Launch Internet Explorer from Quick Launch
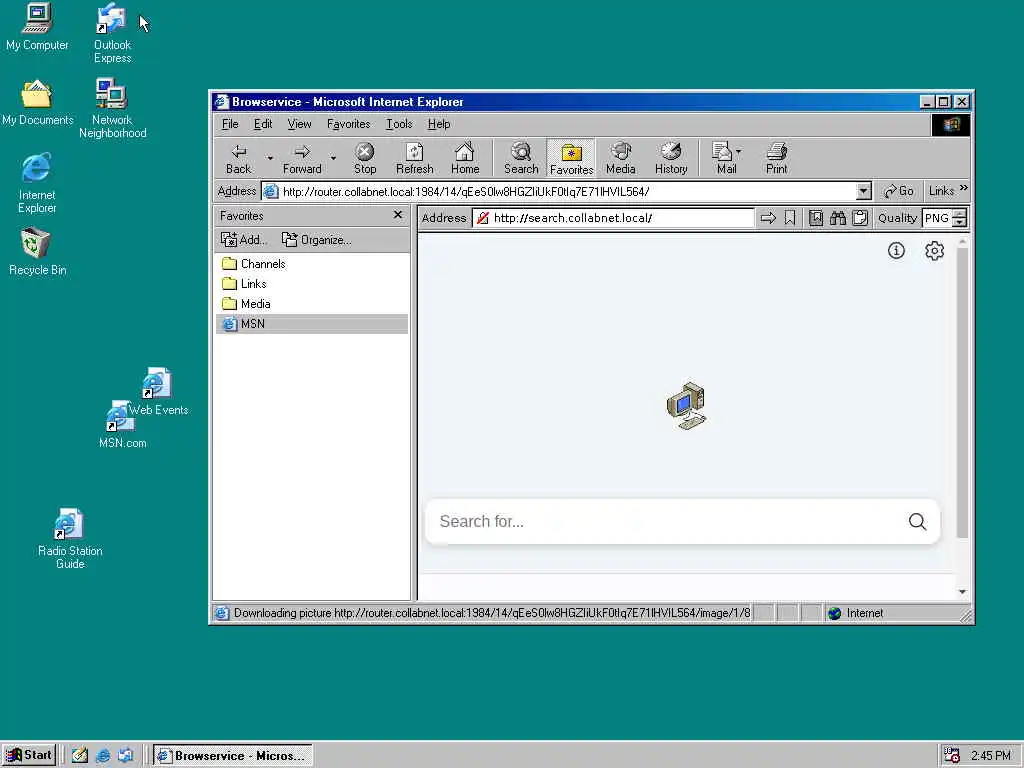Screen dimensions: 1024x768 [x=103, y=756]
